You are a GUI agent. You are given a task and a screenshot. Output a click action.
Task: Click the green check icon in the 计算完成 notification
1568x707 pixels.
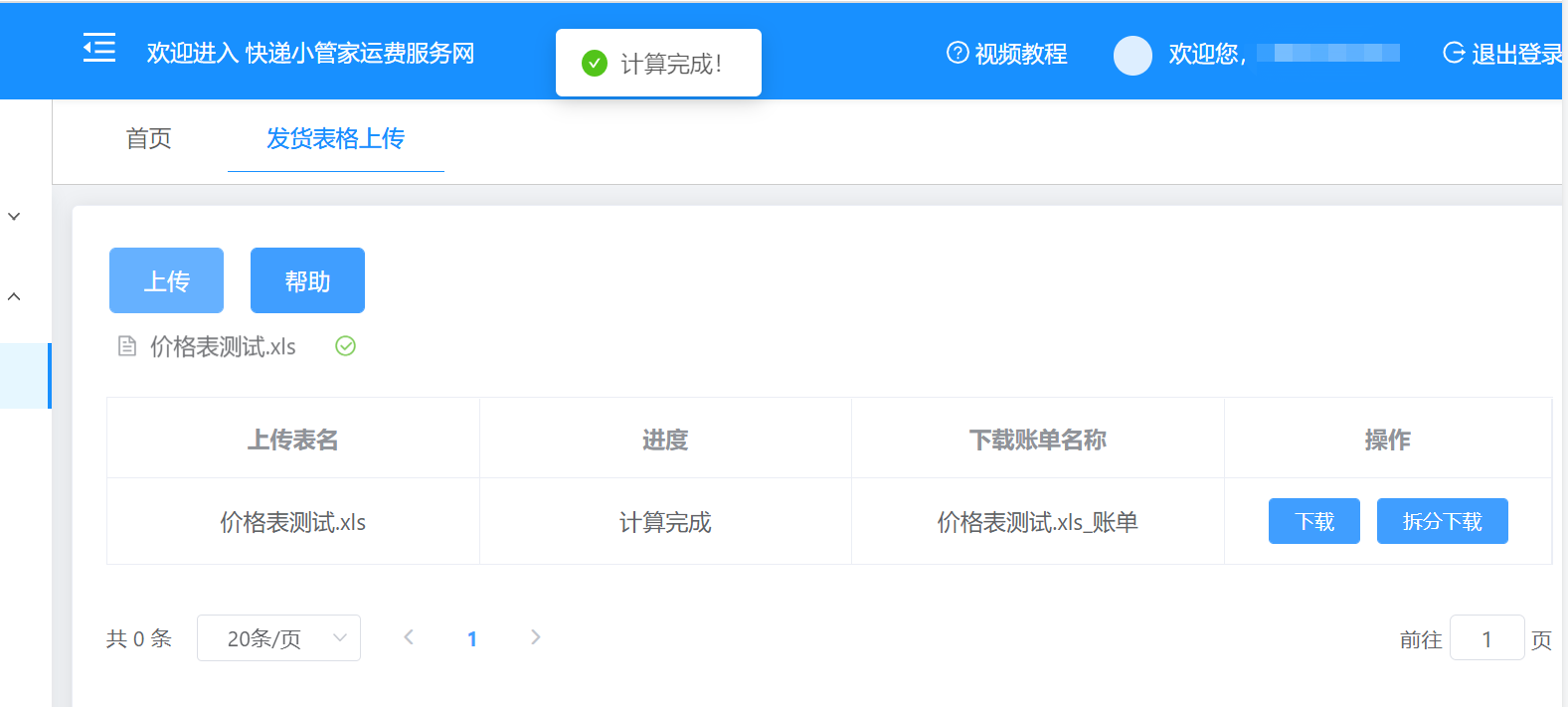(595, 64)
